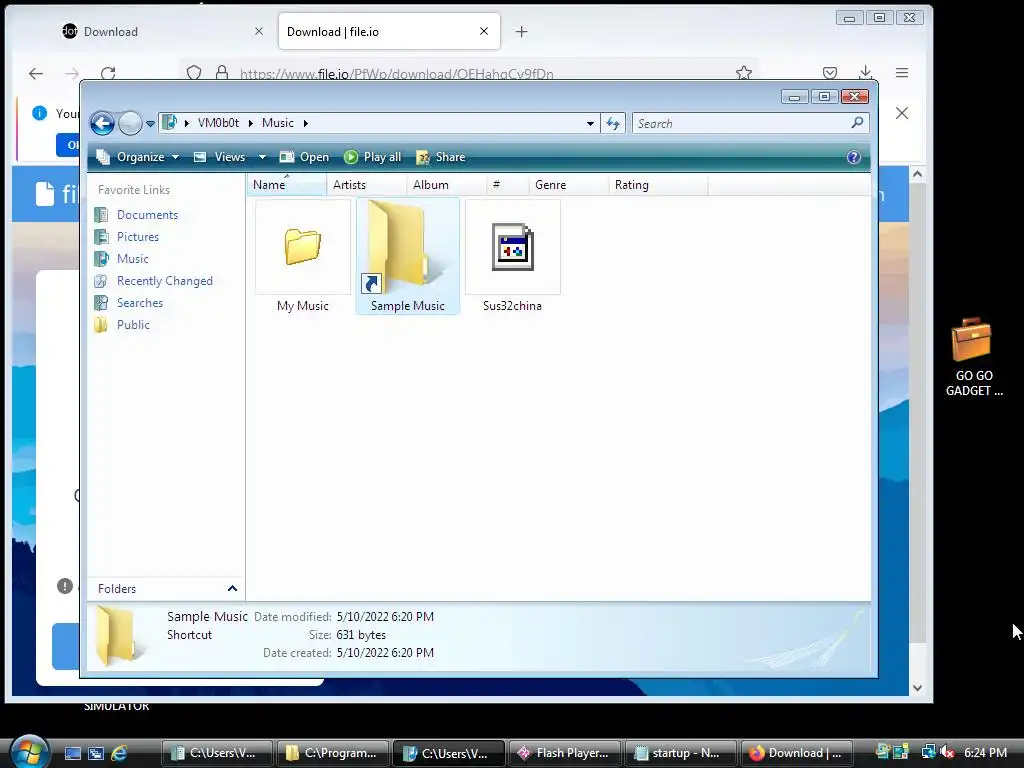Click Show Desktop quick launch icon
This screenshot has height=768, width=1024.
point(72,753)
